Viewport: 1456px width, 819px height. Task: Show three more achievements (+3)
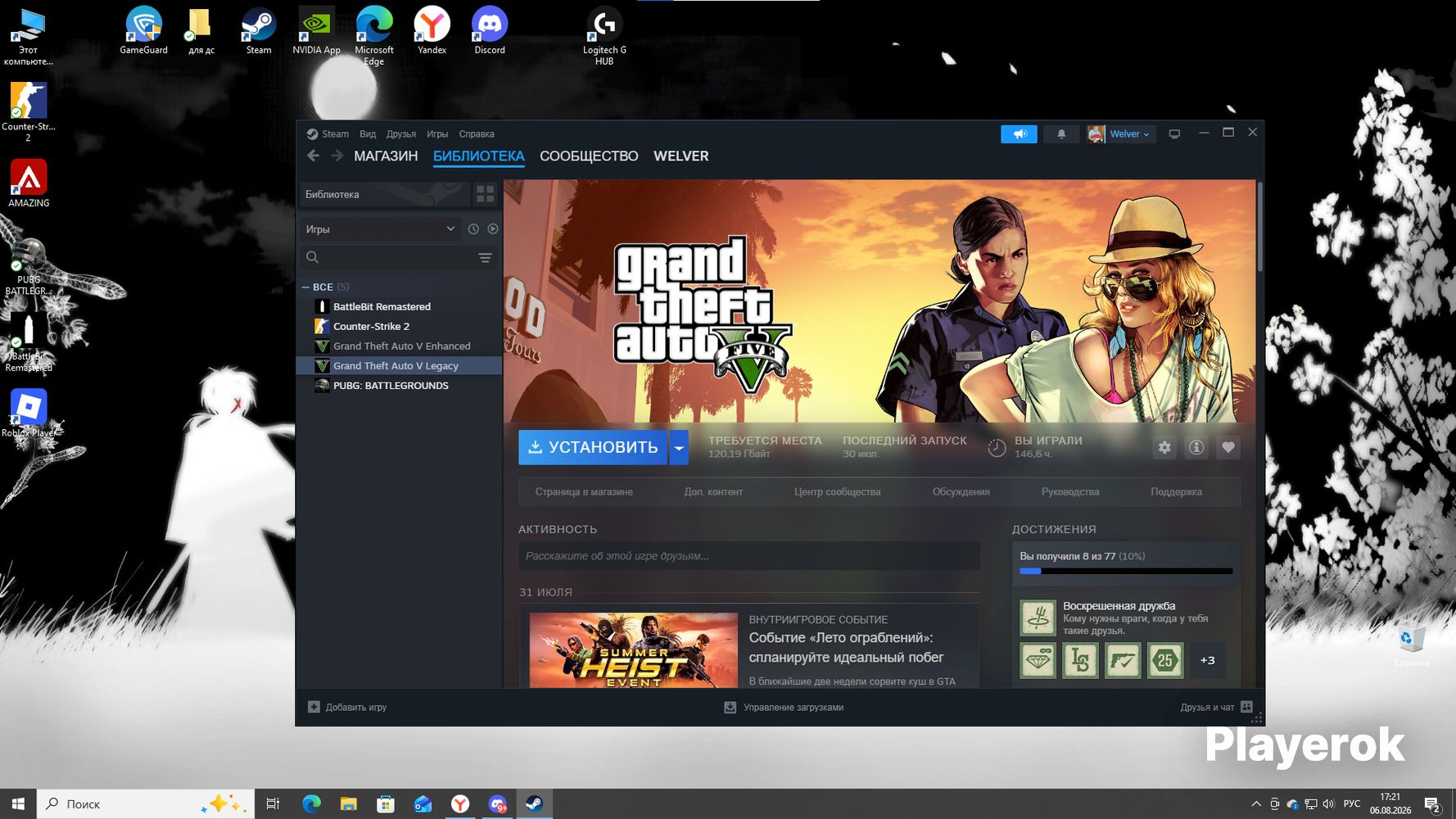point(1208,660)
